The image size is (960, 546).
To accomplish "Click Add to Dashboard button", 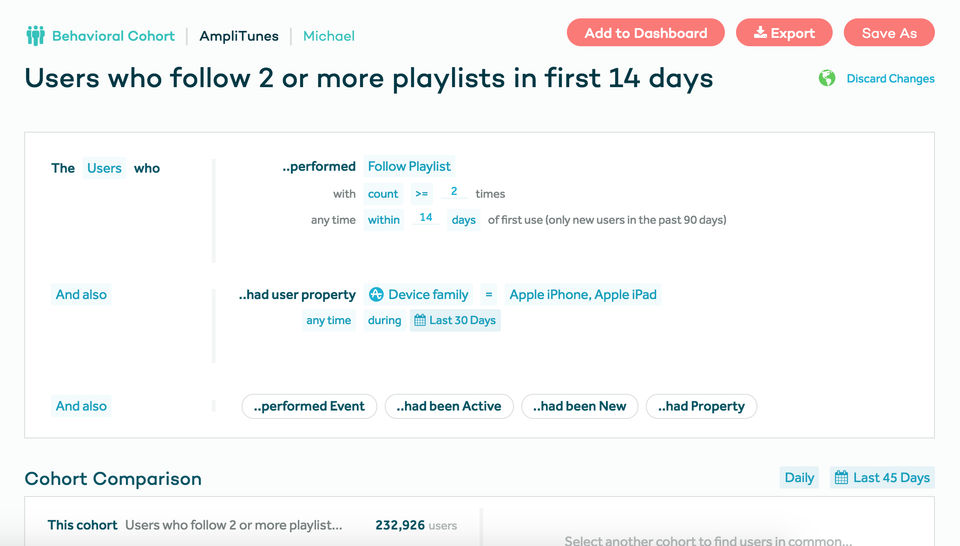I will pos(645,33).
